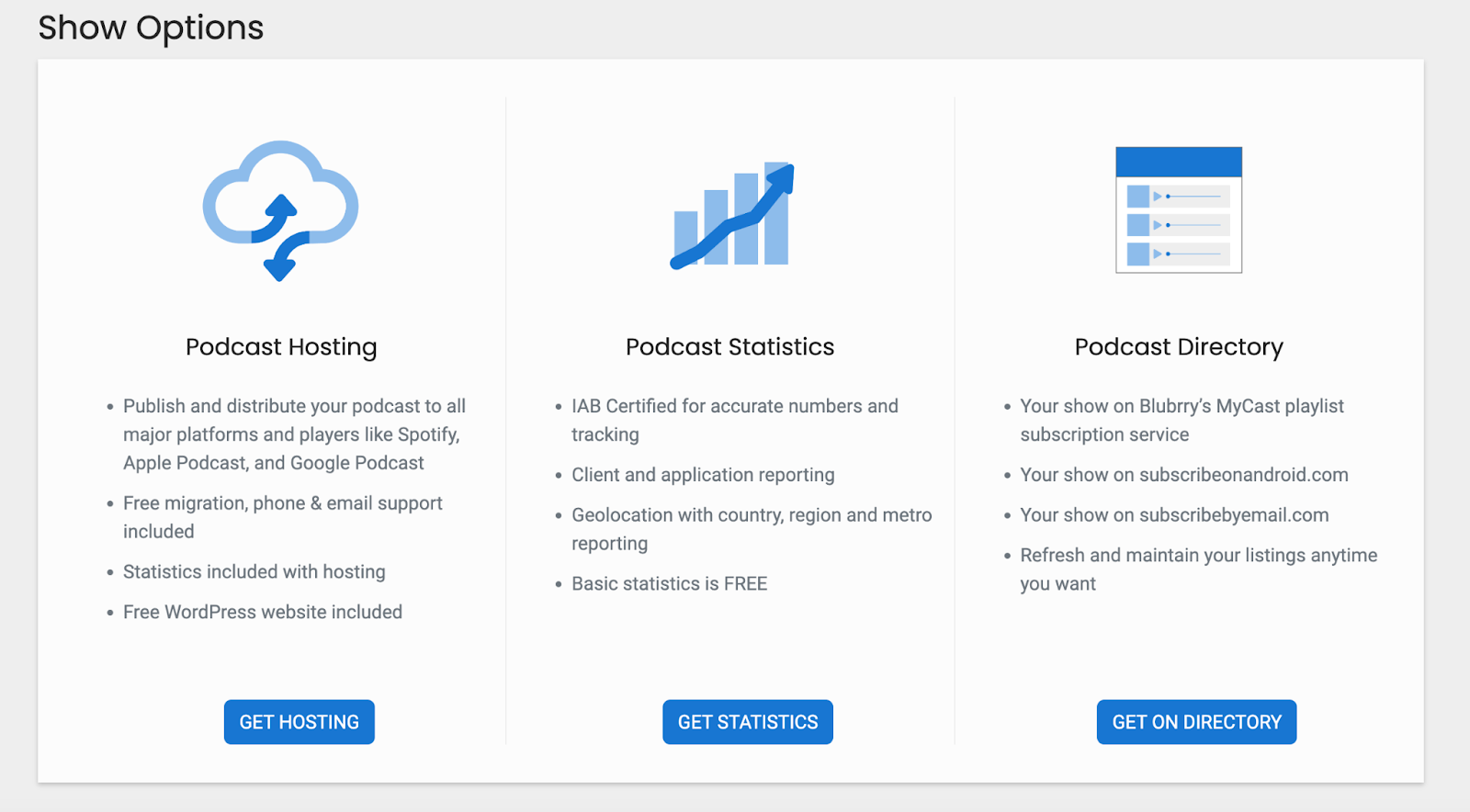Click 'Geolocation with country, region' bullet
1470x812 pixels.
pos(752,529)
